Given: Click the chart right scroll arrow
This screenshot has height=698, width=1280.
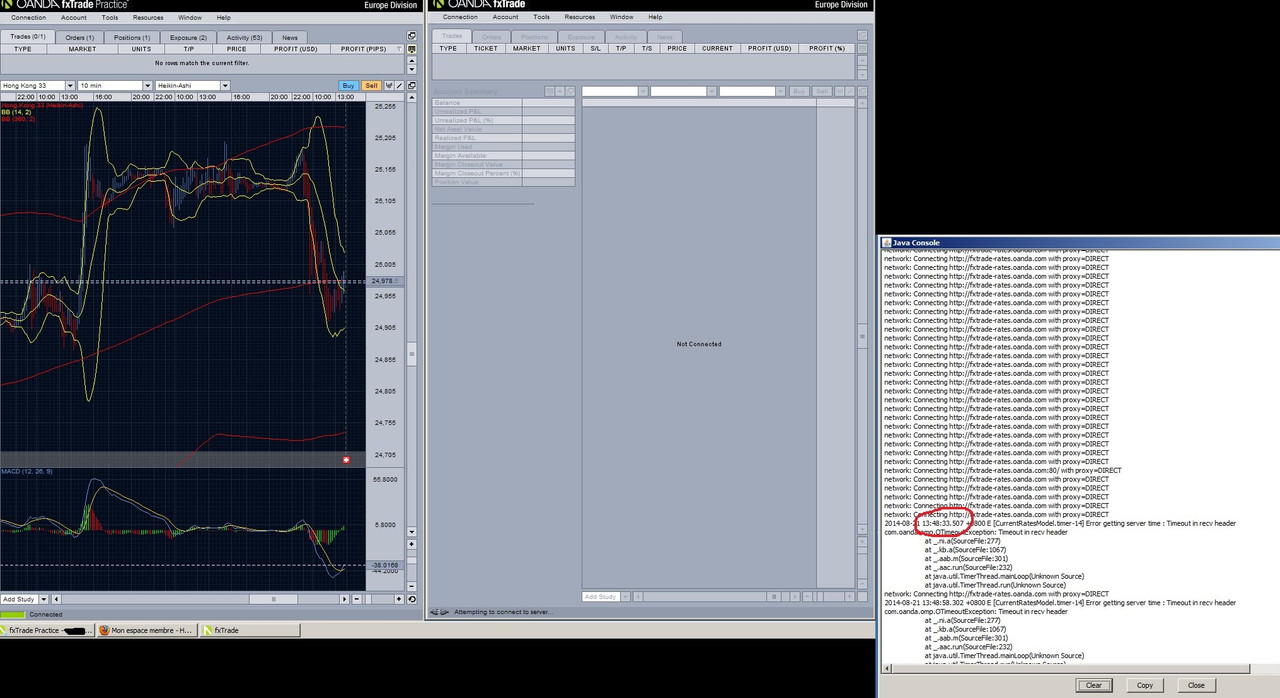Looking at the screenshot, I should [x=344, y=599].
